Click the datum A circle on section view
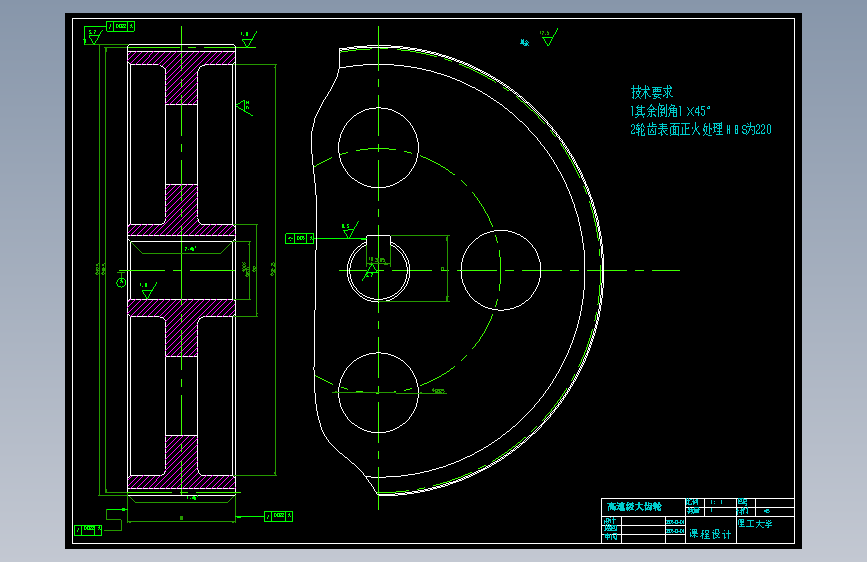Viewport: 867px width, 562px height. (121, 283)
